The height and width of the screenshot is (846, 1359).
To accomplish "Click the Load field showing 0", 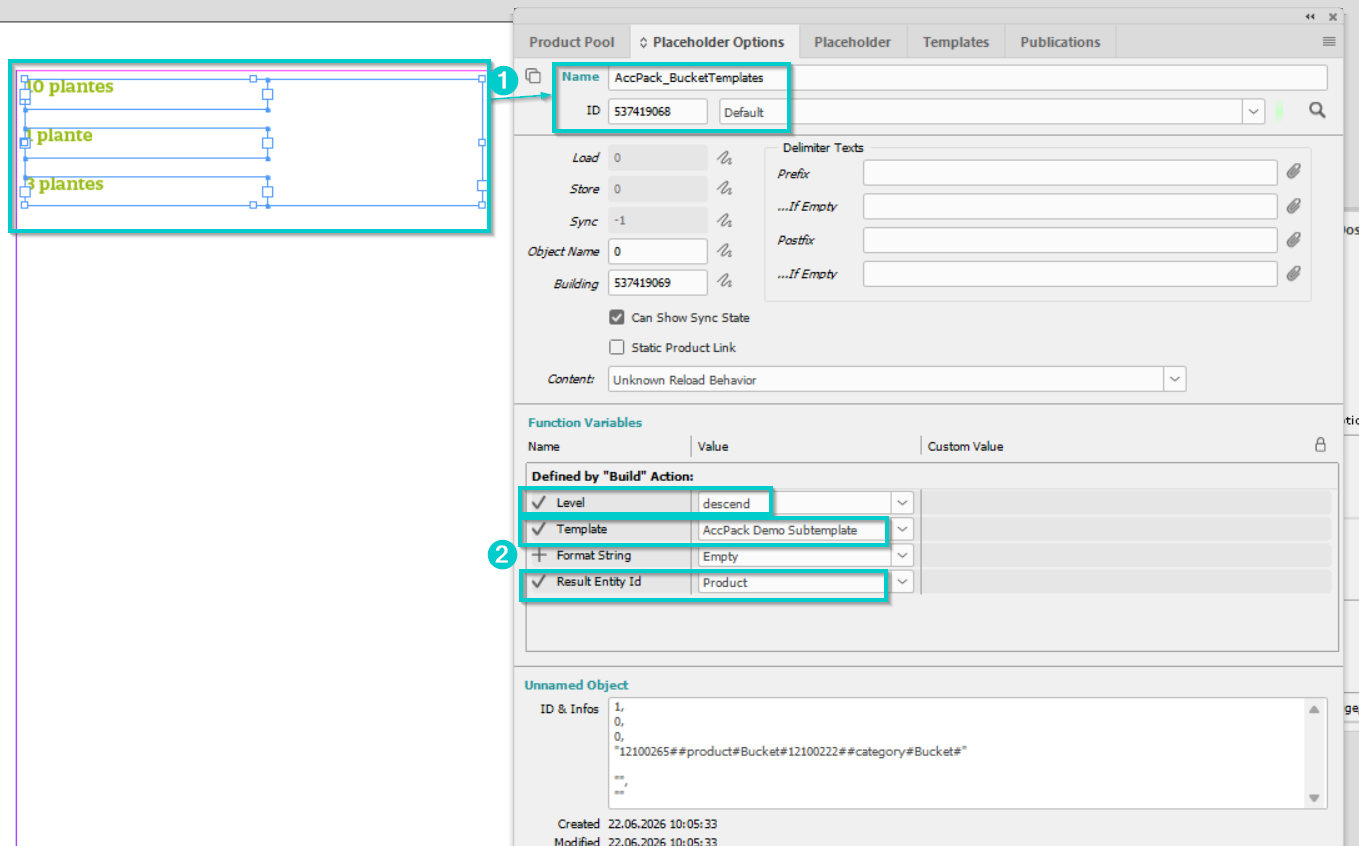I will 657,158.
